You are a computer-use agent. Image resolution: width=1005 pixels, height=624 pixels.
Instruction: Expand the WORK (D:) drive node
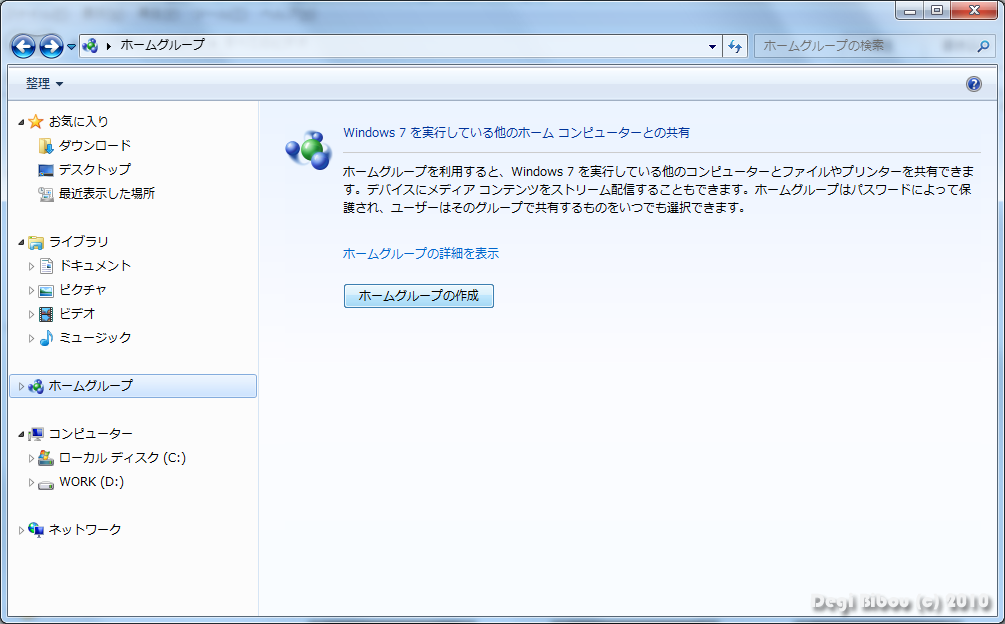pos(31,482)
